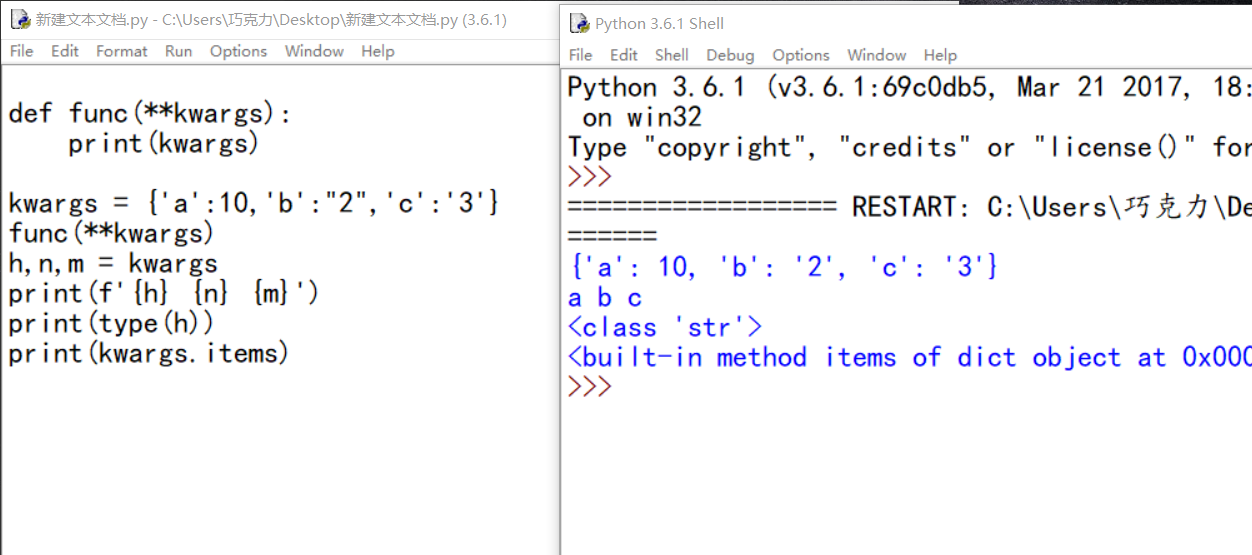Image resolution: width=1252 pixels, height=555 pixels.
Task: Click the Python Shell title bar icon
Action: (579, 23)
